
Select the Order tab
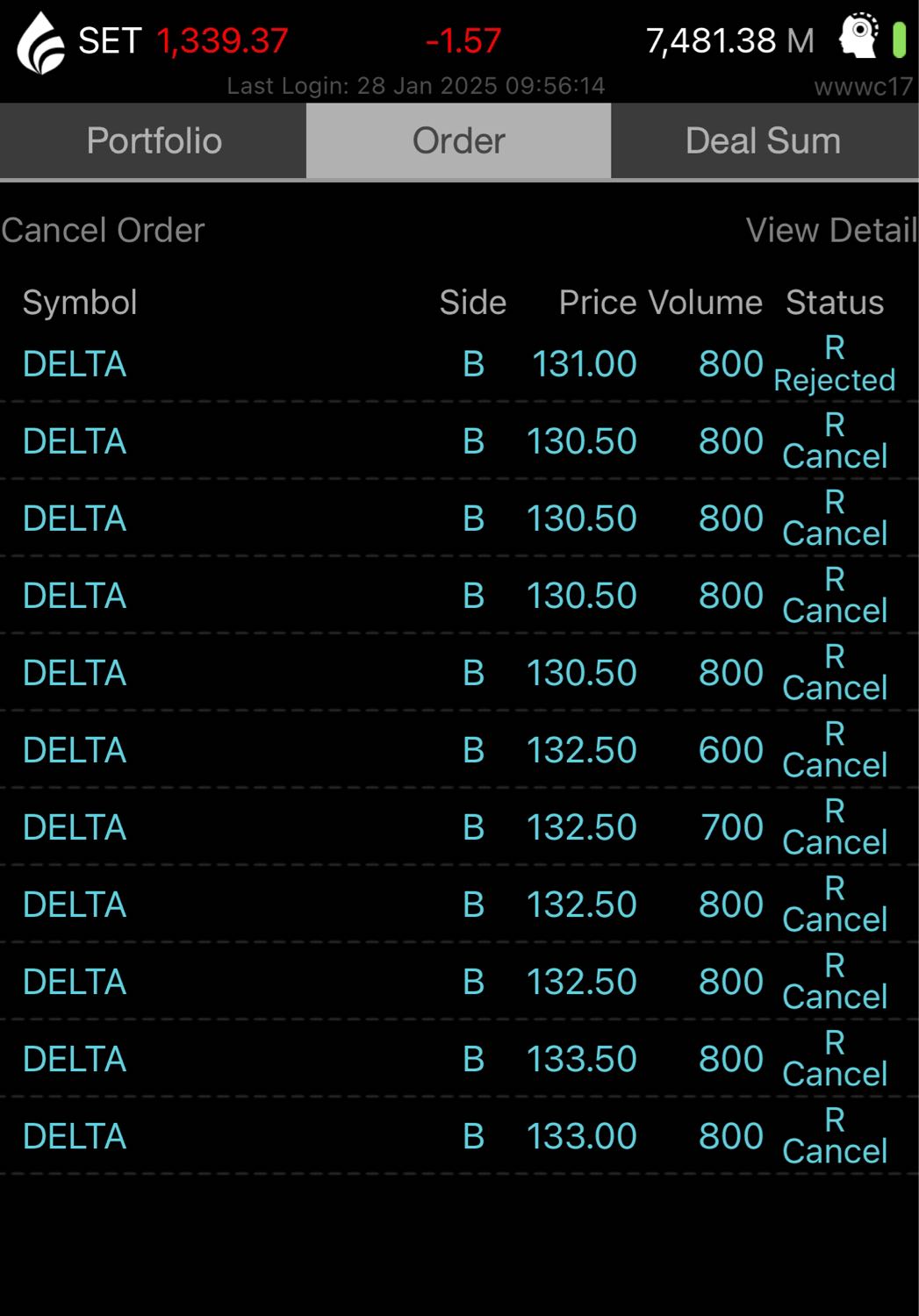pos(458,141)
